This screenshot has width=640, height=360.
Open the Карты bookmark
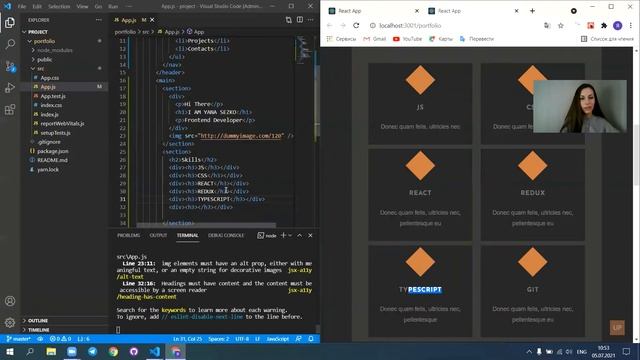[x=441, y=39]
